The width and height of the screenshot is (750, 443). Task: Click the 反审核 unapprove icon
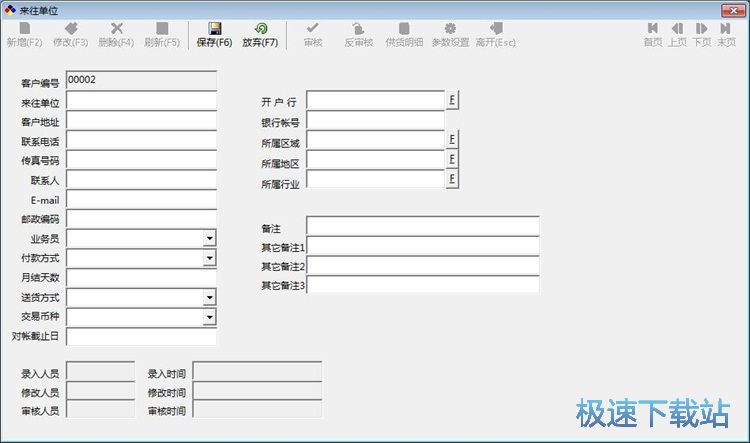[x=358, y=28]
